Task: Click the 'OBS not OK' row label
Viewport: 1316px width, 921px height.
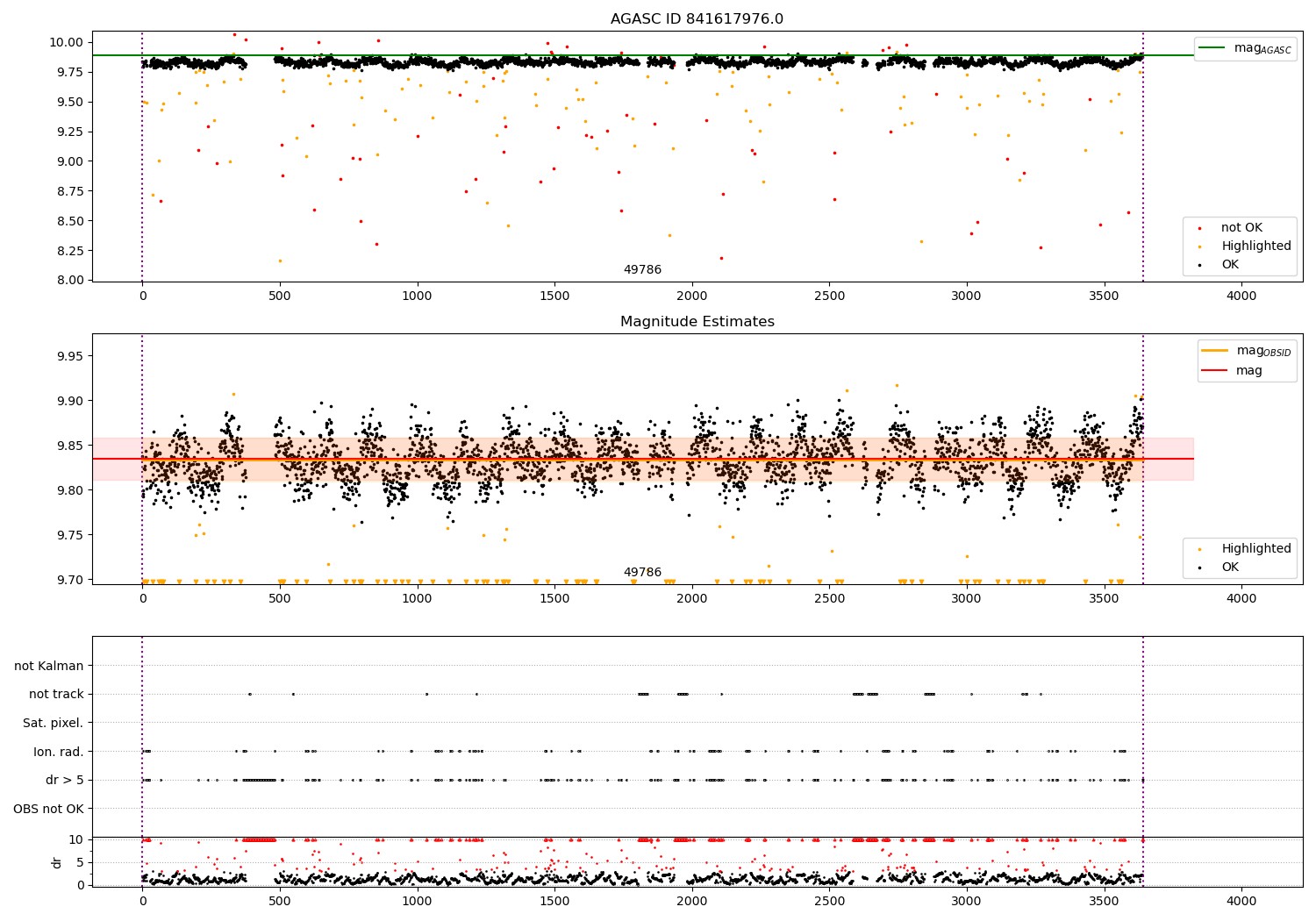Action: click(x=49, y=809)
